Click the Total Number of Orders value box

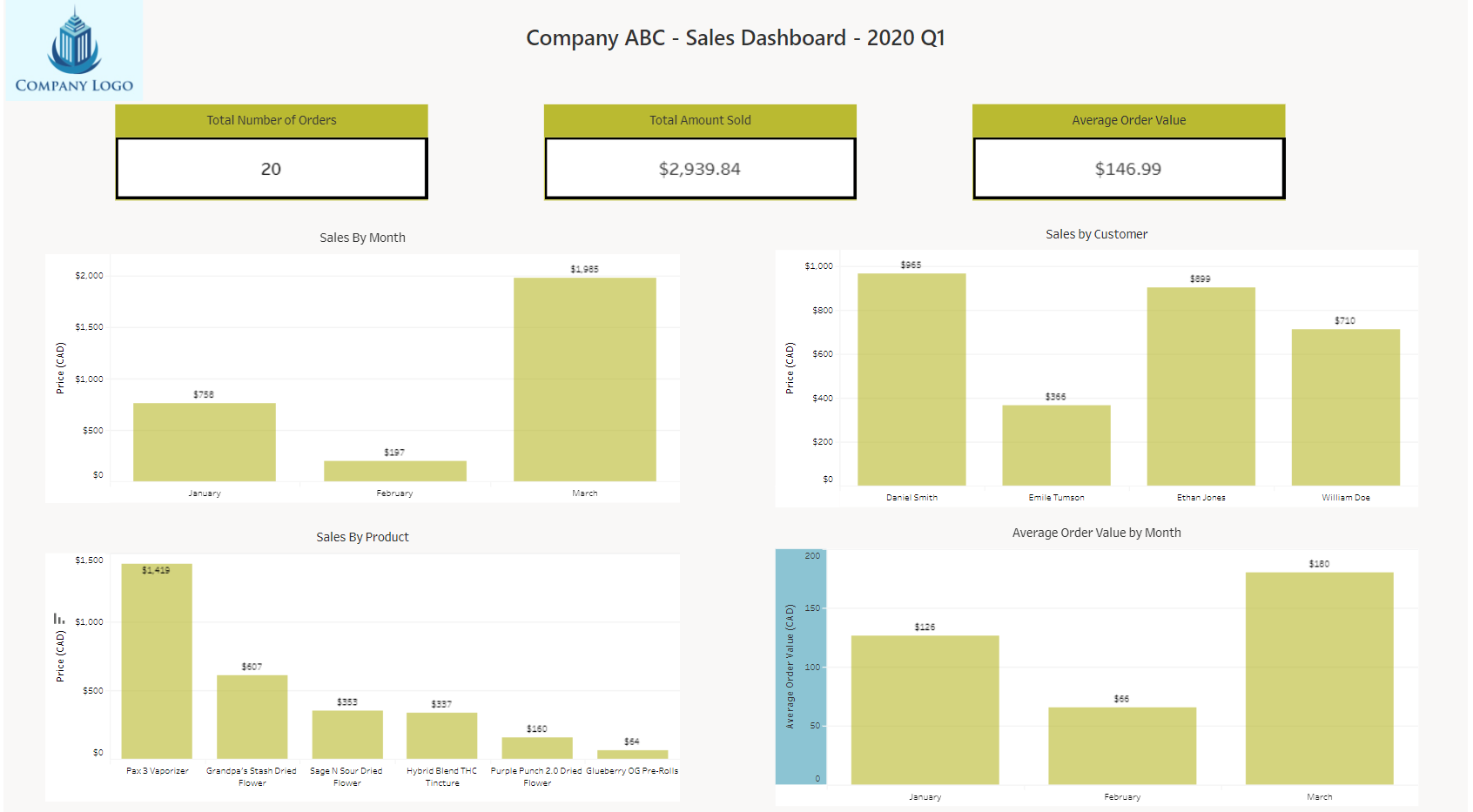tap(271, 169)
